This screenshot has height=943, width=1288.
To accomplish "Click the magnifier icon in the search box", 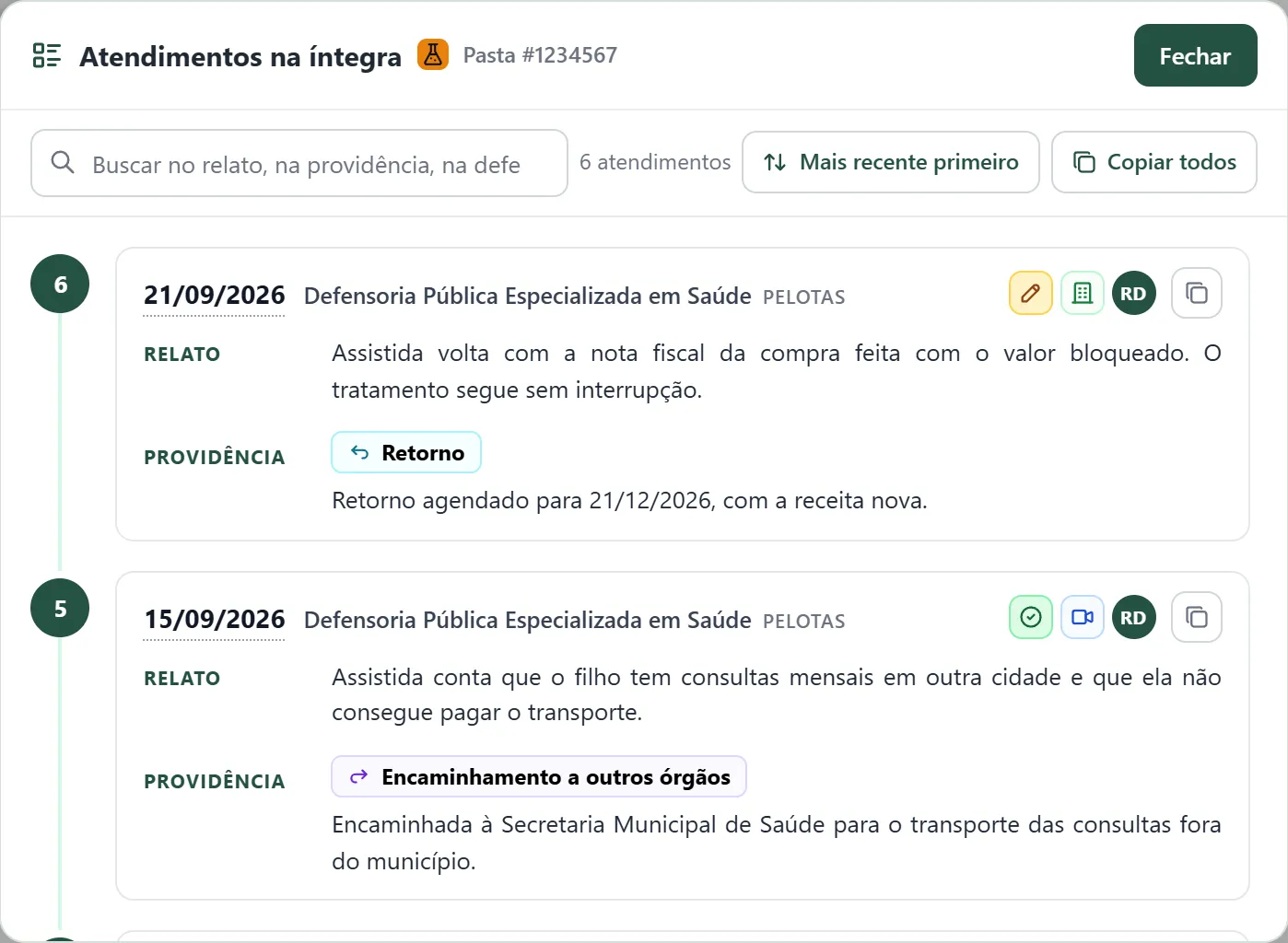I will [63, 163].
